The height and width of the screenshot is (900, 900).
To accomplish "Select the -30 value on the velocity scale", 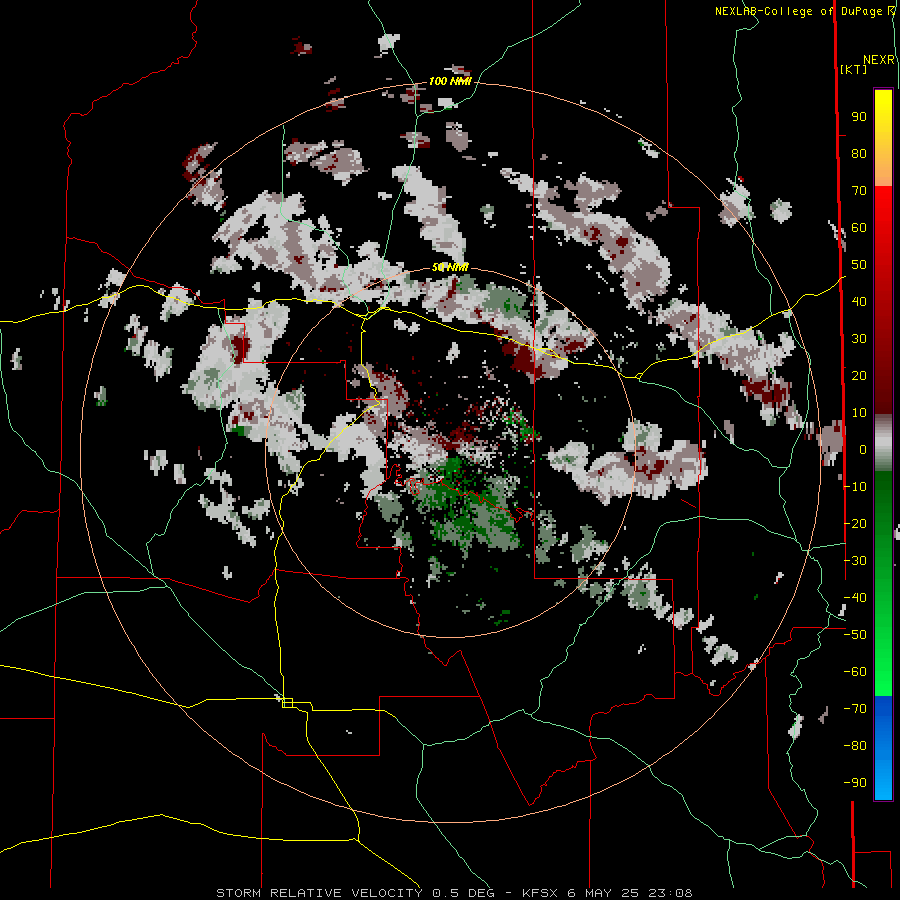I will pos(855,561).
